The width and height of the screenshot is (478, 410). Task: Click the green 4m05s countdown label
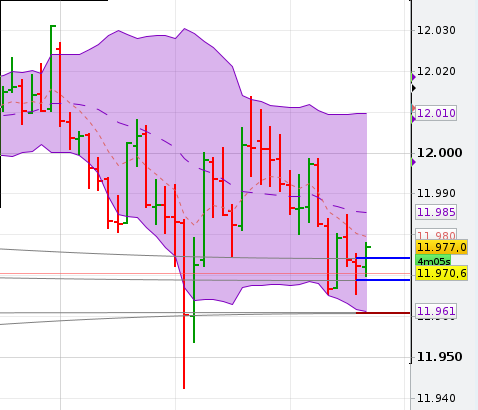click(x=433, y=261)
